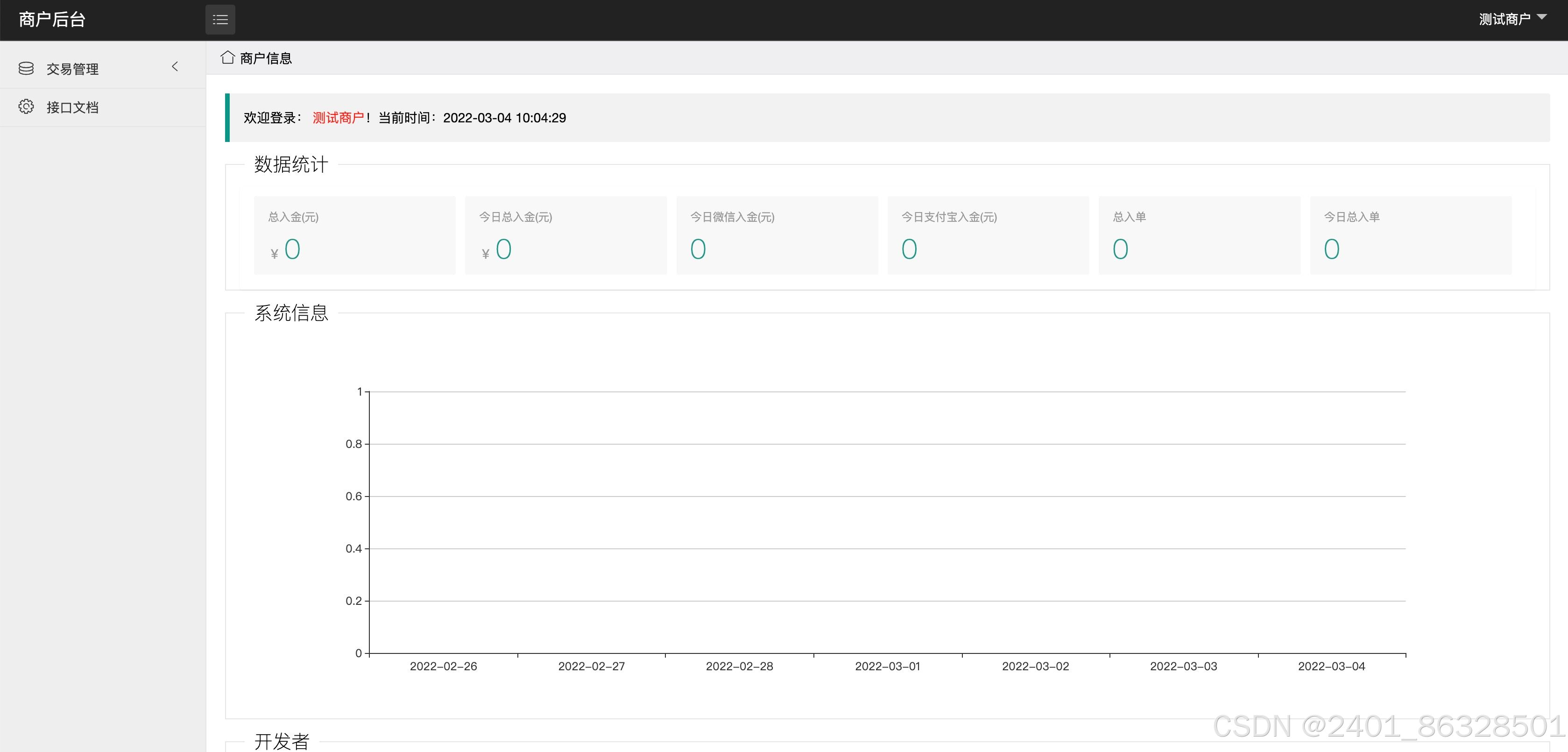Click the 数据统计 section heading
1568x752 pixels.
tap(291, 164)
